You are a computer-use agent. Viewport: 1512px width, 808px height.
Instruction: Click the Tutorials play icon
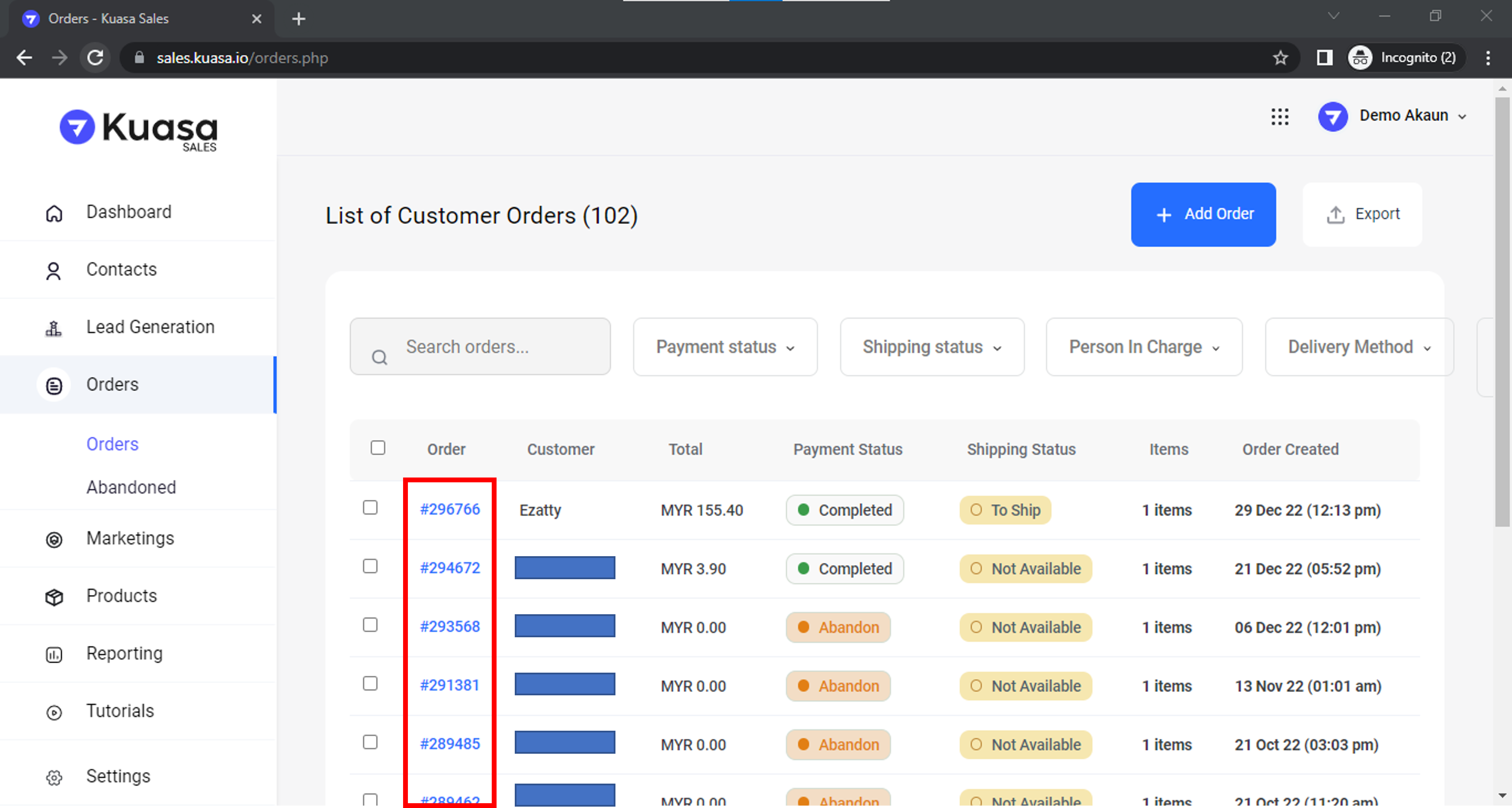point(54,712)
